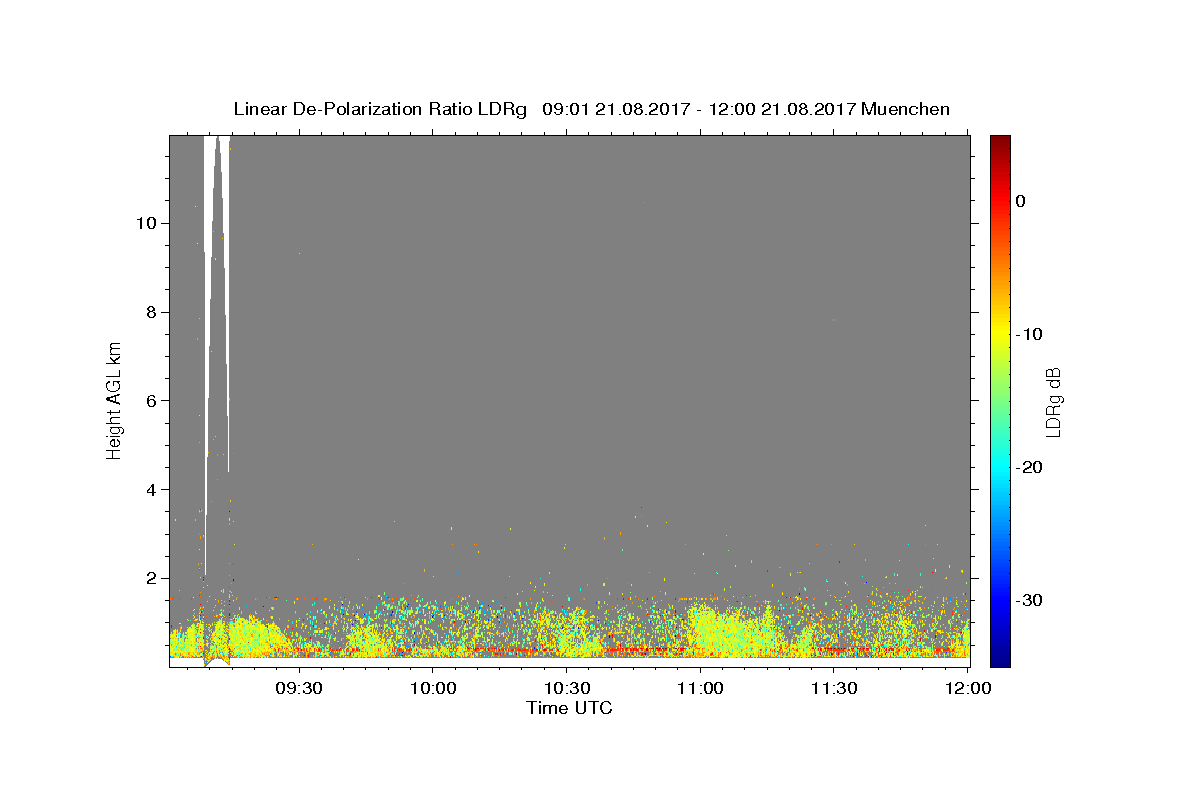This screenshot has width=1200, height=800.
Task: Click the 8 km height tick label
Action: coord(151,312)
